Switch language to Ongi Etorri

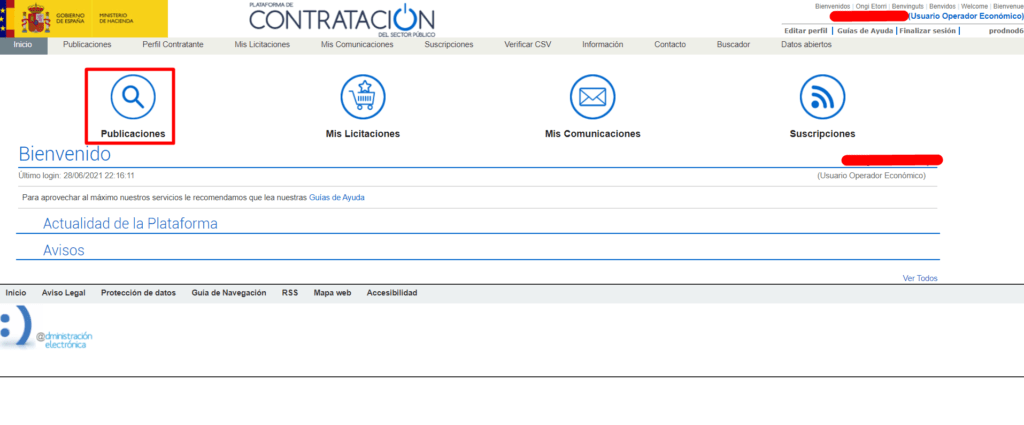871,6
